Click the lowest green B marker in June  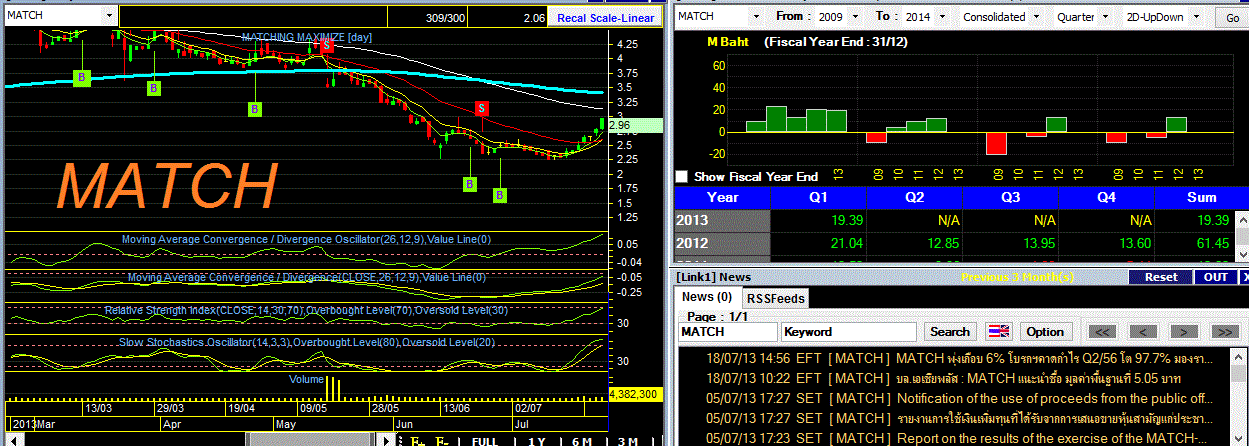500,194
